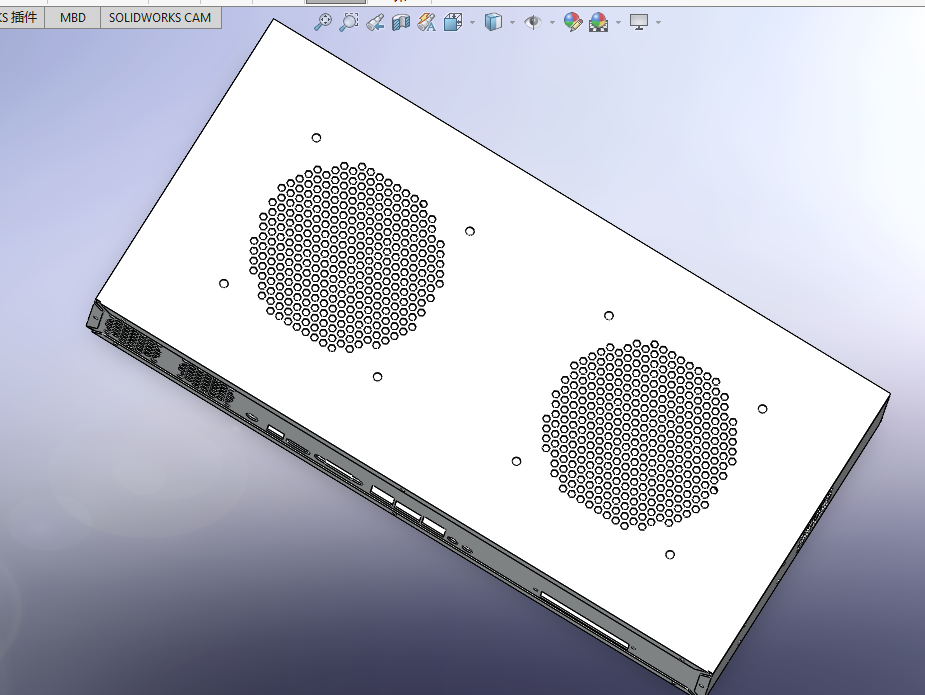Expand the Hide/Show Items dropdown arrow

coord(552,22)
